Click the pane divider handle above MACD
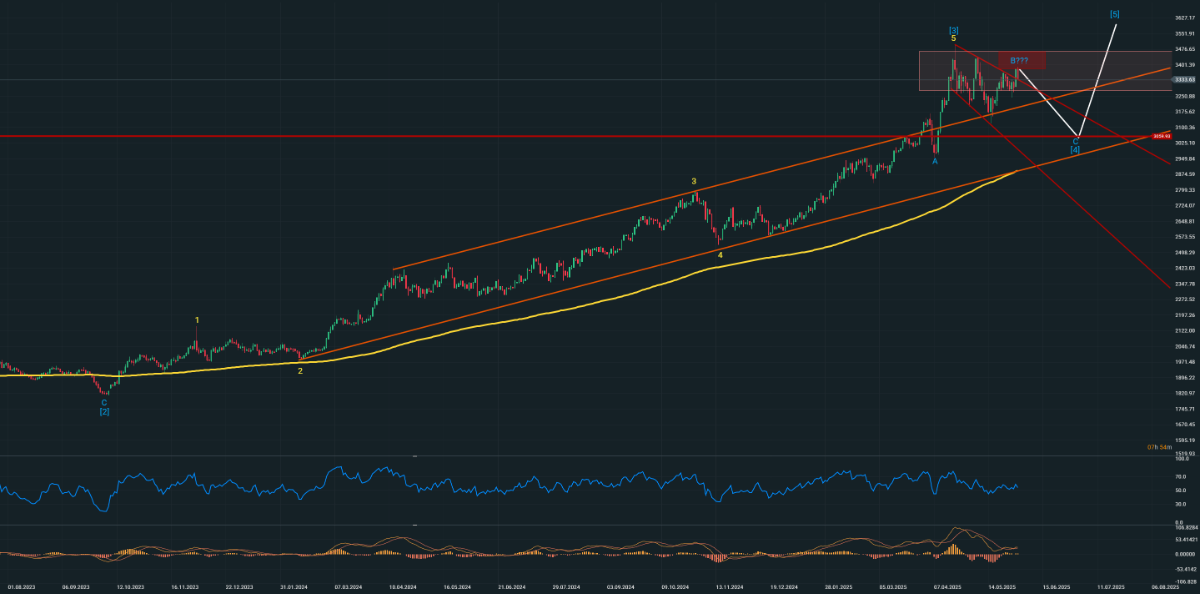The height and width of the screenshot is (594, 1200). [415, 524]
